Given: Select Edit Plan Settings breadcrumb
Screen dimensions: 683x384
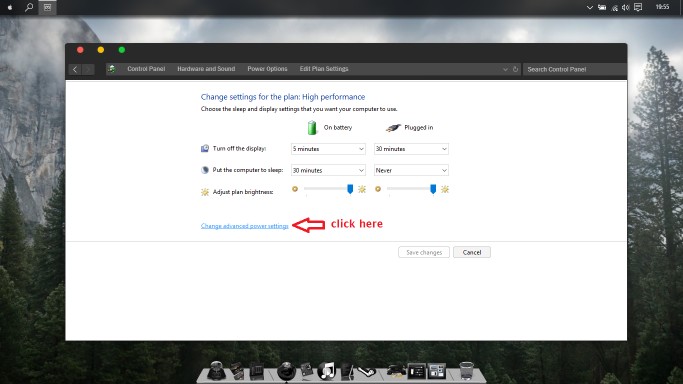Looking at the screenshot, I should pyautogui.click(x=324, y=69).
